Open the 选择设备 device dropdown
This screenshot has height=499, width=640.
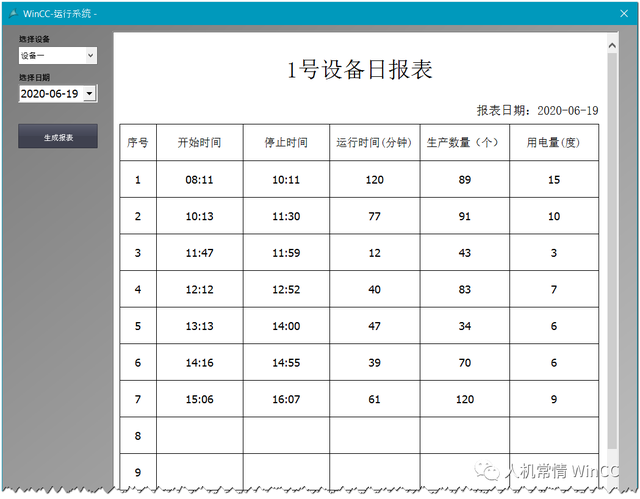57,56
